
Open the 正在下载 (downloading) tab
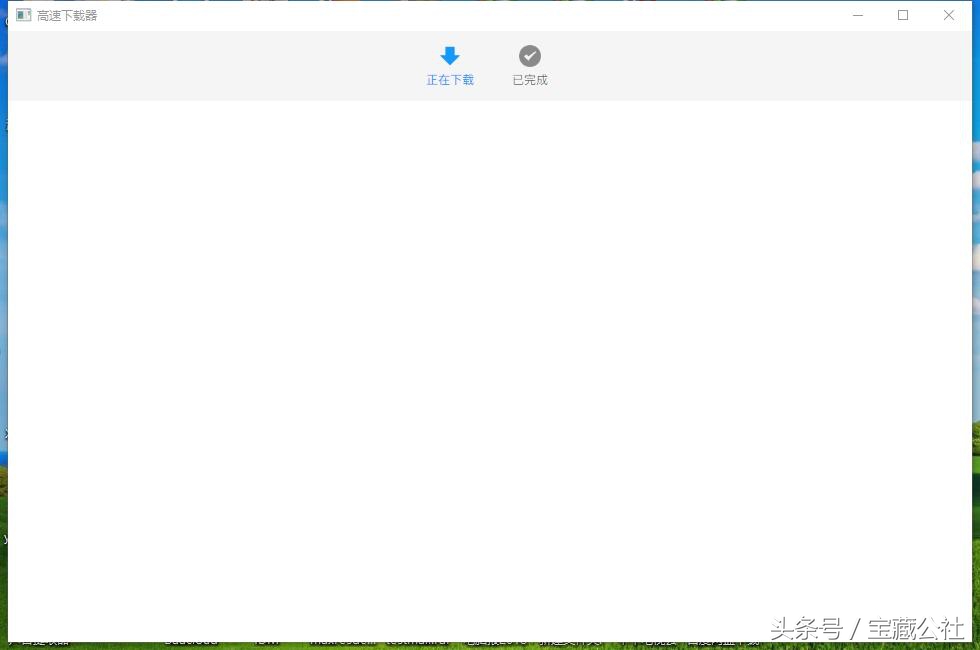tap(450, 66)
